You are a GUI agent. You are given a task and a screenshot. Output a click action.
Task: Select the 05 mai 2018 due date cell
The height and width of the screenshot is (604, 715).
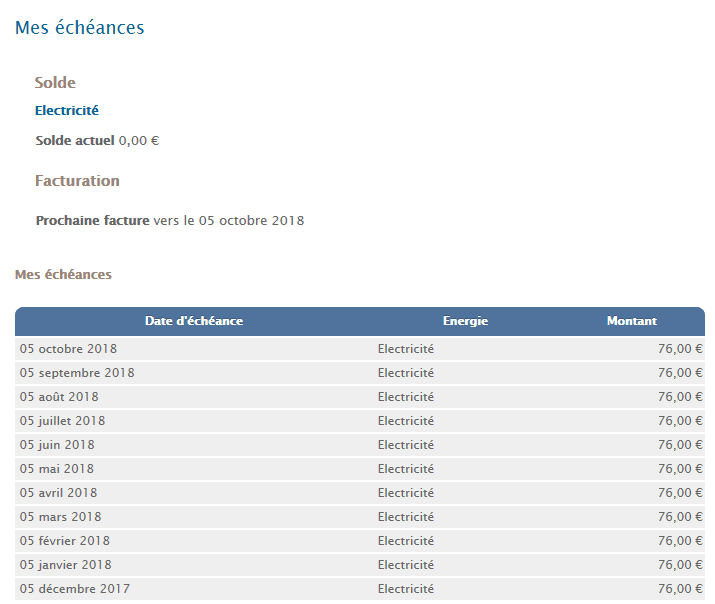tap(57, 469)
